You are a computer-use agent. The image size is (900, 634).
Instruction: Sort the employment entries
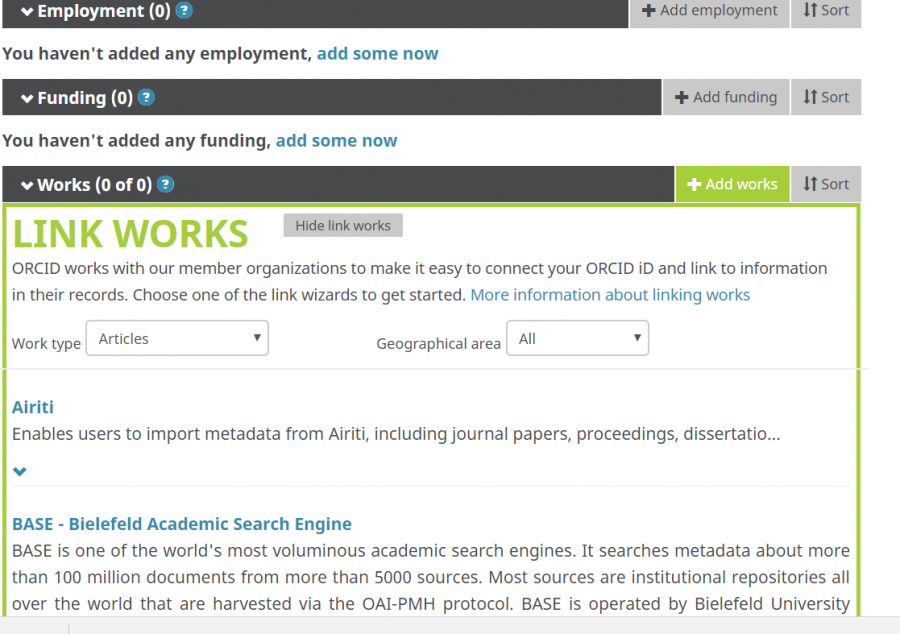tap(826, 11)
